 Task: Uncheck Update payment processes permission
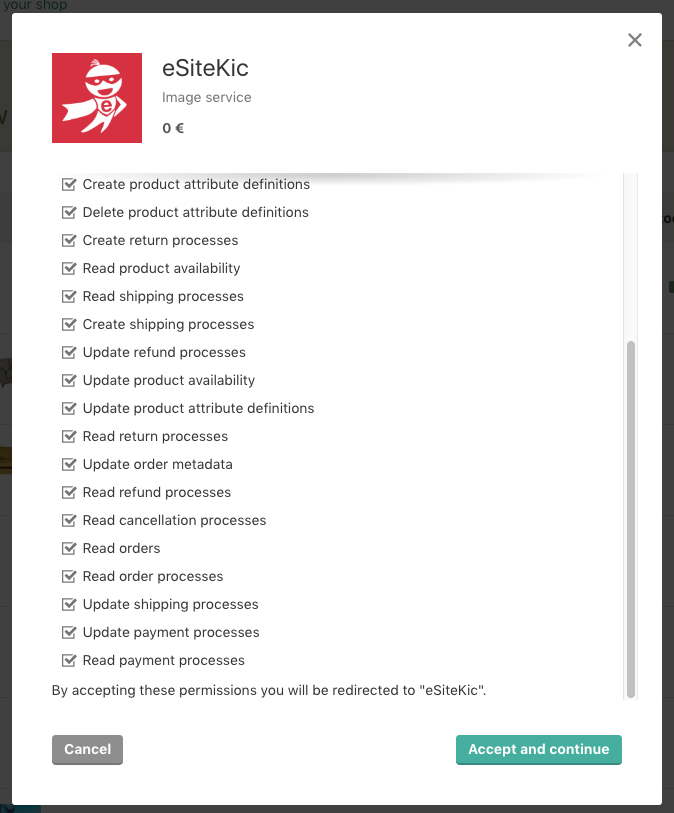pos(69,632)
